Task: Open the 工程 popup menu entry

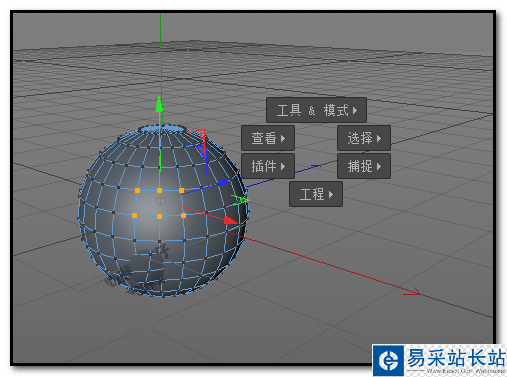Action: (316, 194)
